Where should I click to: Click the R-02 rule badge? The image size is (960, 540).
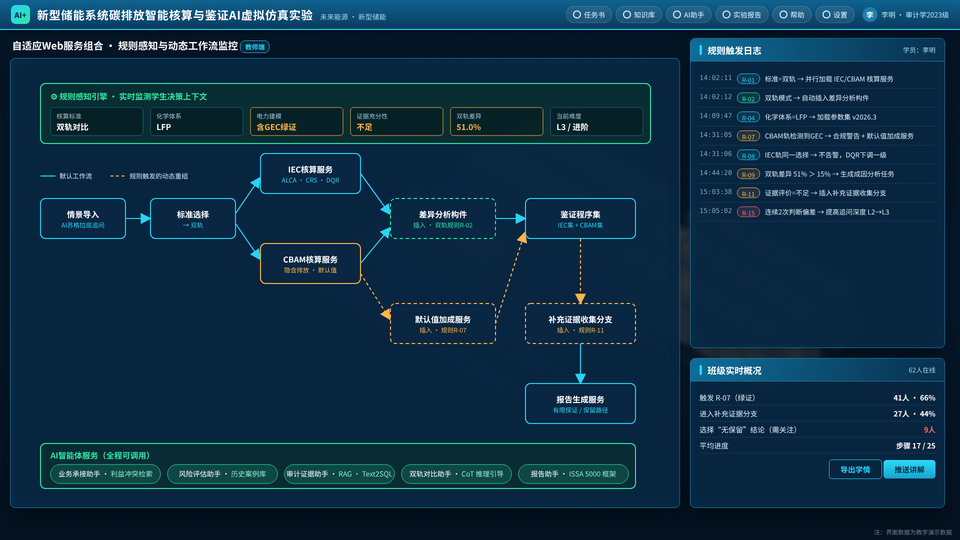click(748, 99)
